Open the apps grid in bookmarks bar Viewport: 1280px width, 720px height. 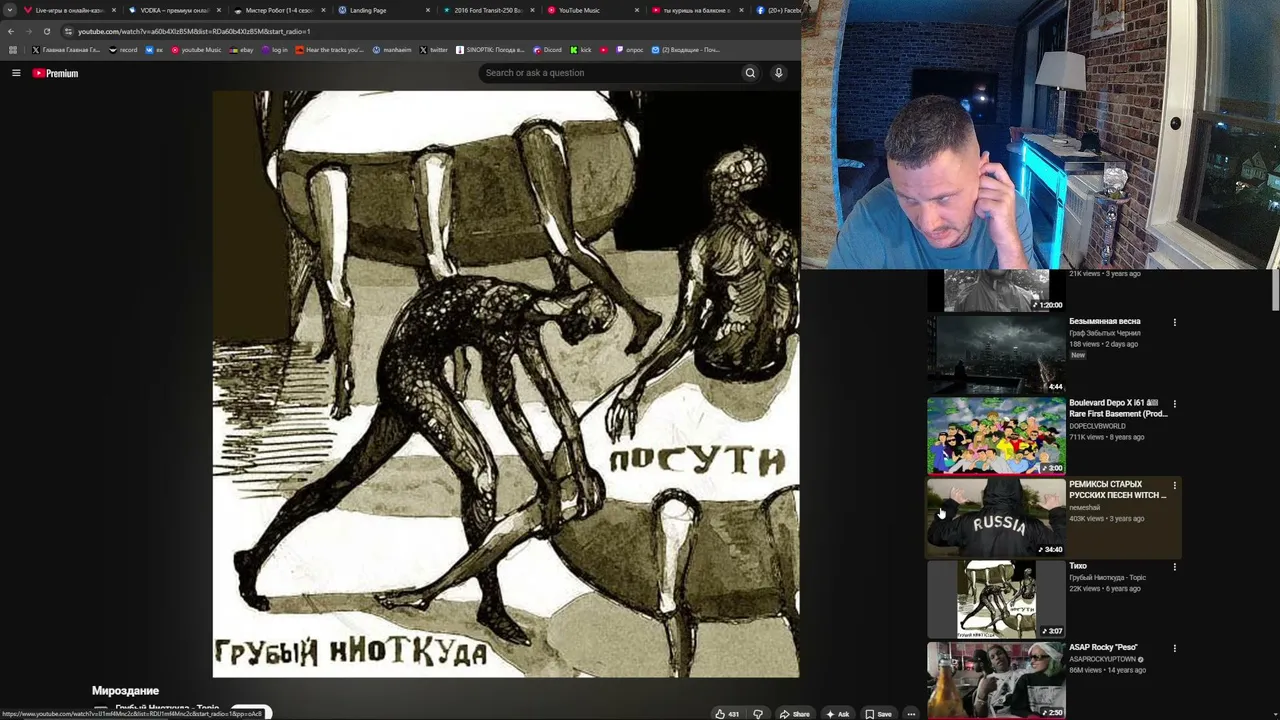click(x=13, y=50)
